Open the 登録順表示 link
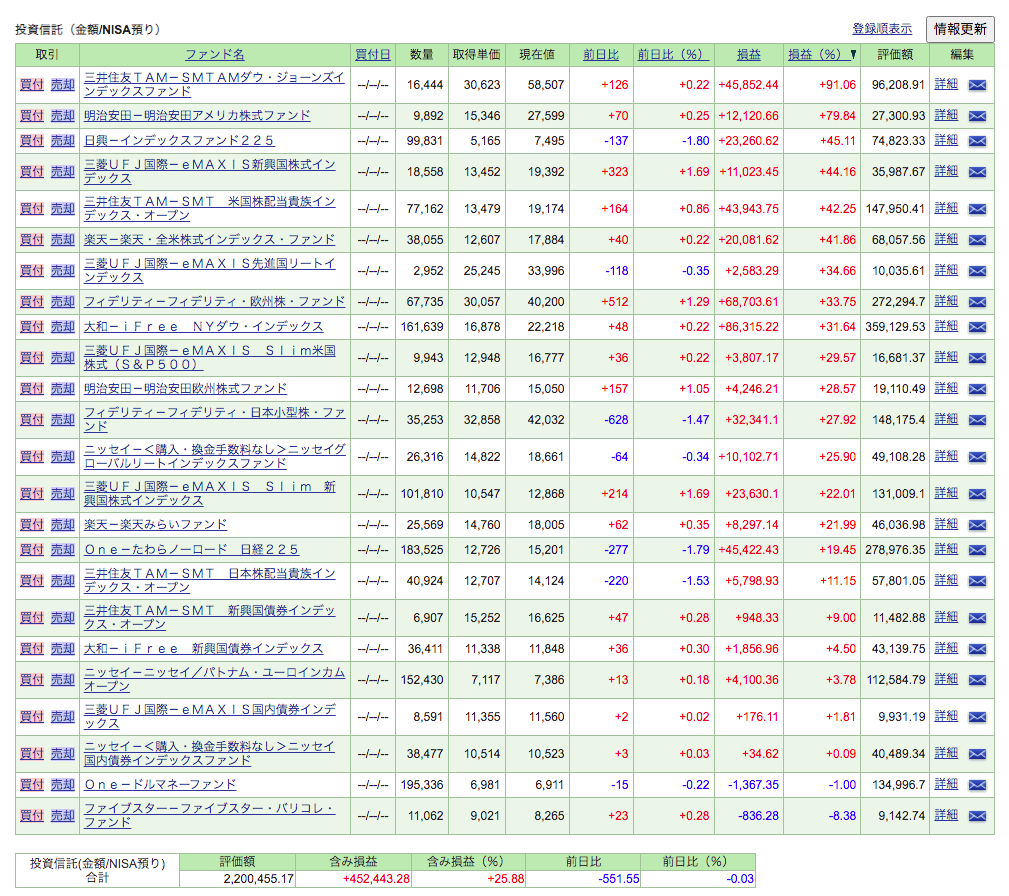Image resolution: width=1009 pixels, height=896 pixels. tap(882, 29)
